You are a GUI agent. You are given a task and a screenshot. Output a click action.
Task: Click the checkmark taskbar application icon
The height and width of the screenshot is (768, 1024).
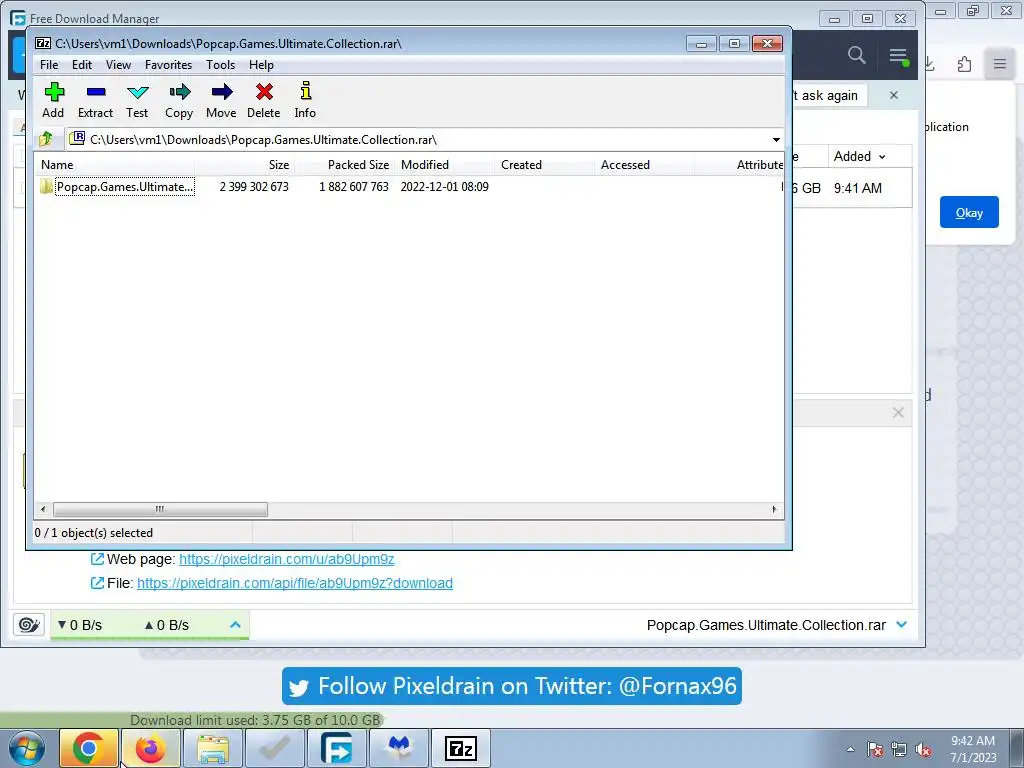point(275,748)
